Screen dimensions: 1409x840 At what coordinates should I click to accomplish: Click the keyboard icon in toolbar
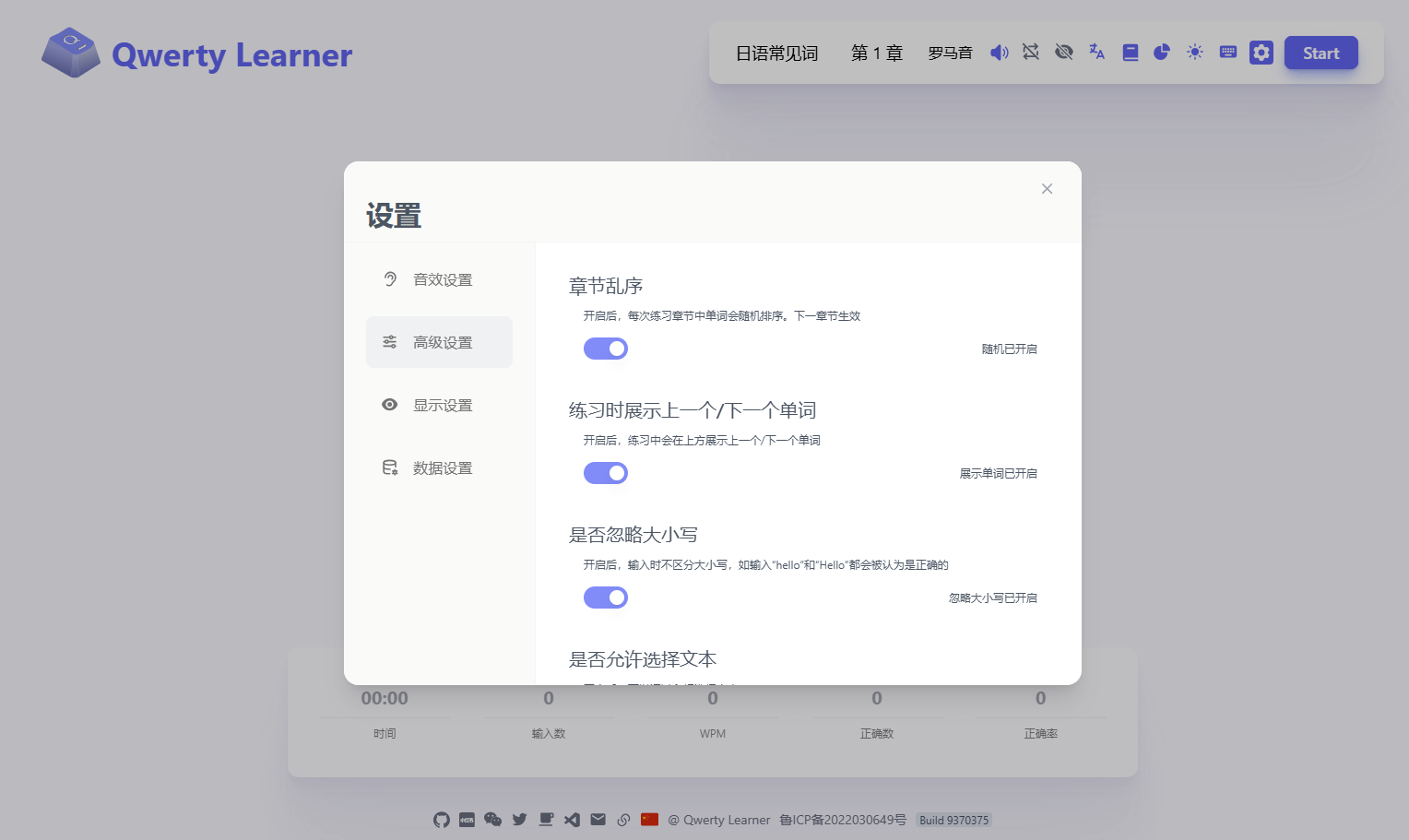pyautogui.click(x=1227, y=53)
